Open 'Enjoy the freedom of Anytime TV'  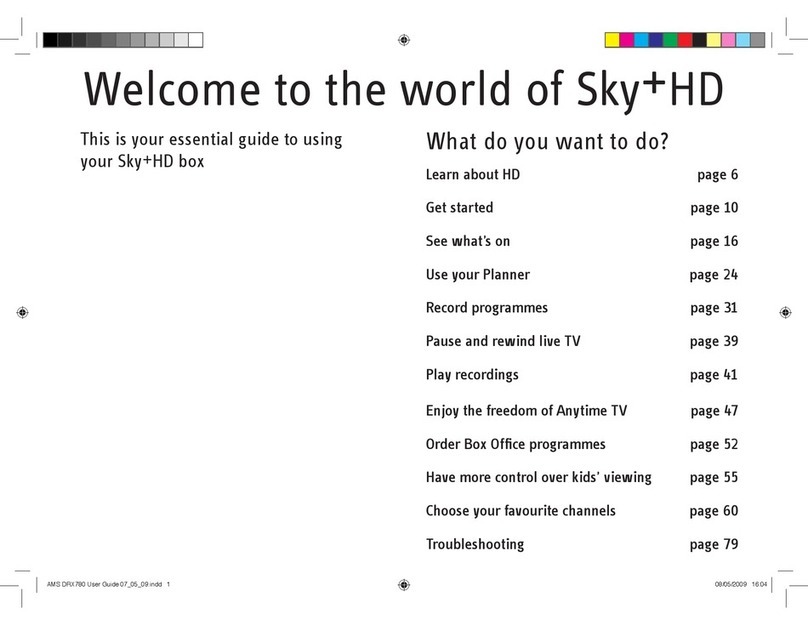tap(526, 411)
